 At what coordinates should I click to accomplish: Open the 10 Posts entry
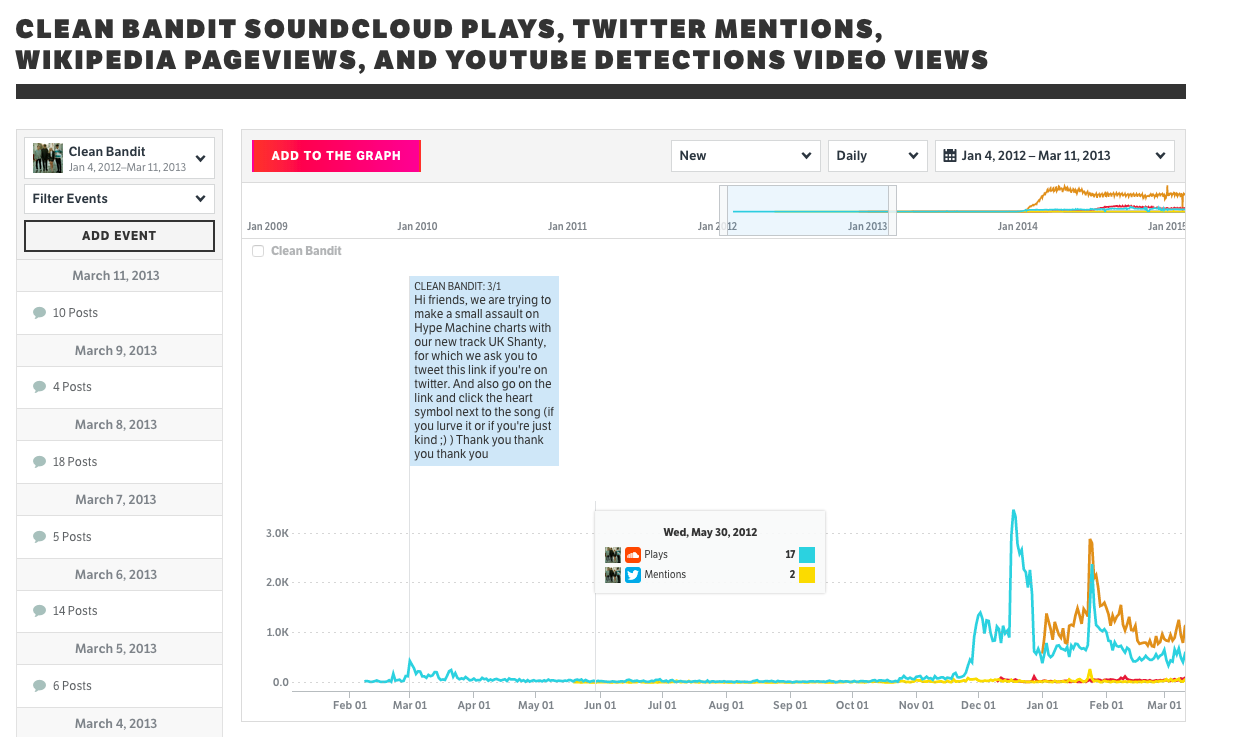(x=120, y=313)
